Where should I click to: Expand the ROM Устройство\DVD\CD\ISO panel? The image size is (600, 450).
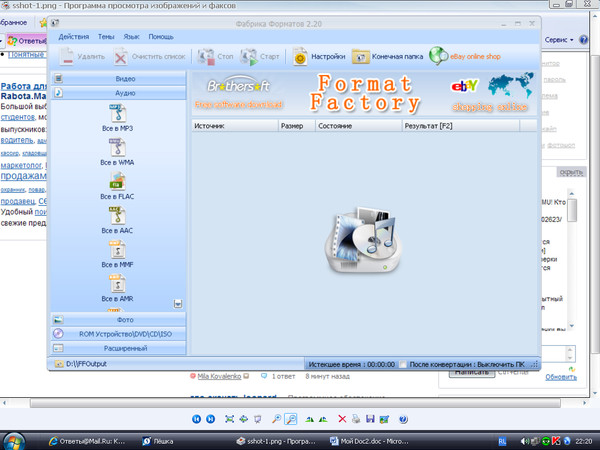point(119,334)
